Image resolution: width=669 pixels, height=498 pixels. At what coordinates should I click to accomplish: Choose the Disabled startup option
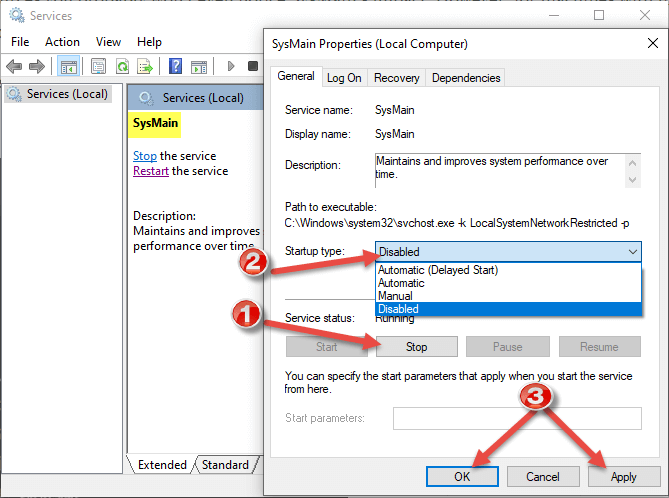(x=508, y=309)
